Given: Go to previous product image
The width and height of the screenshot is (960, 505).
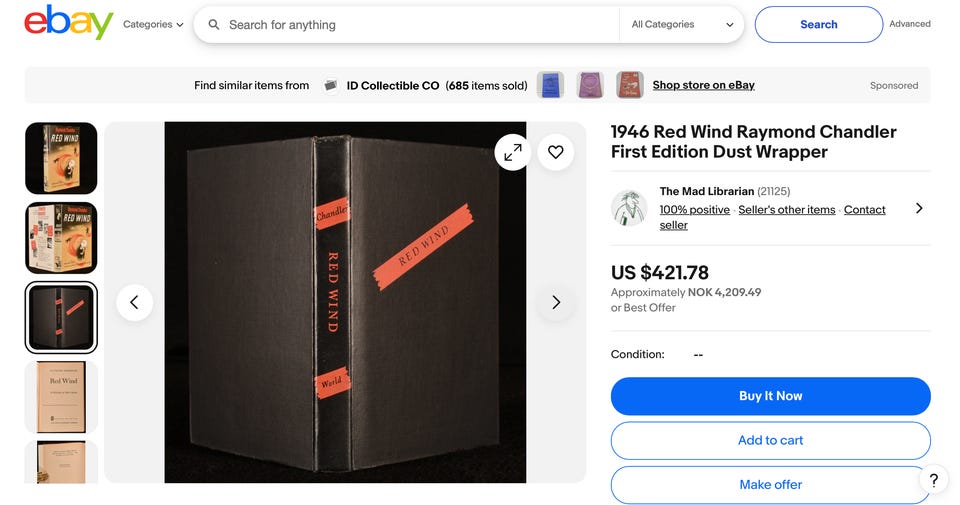Looking at the screenshot, I should point(134,302).
